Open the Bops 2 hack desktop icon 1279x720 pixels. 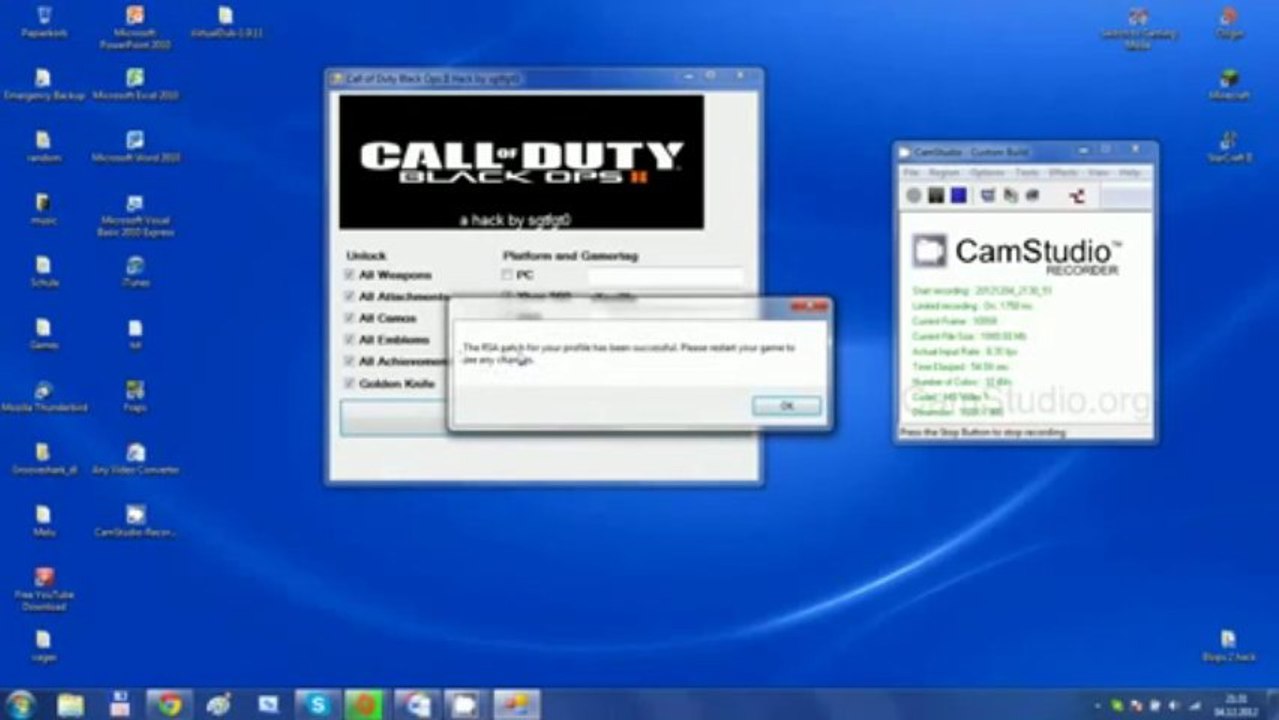coord(1229,645)
